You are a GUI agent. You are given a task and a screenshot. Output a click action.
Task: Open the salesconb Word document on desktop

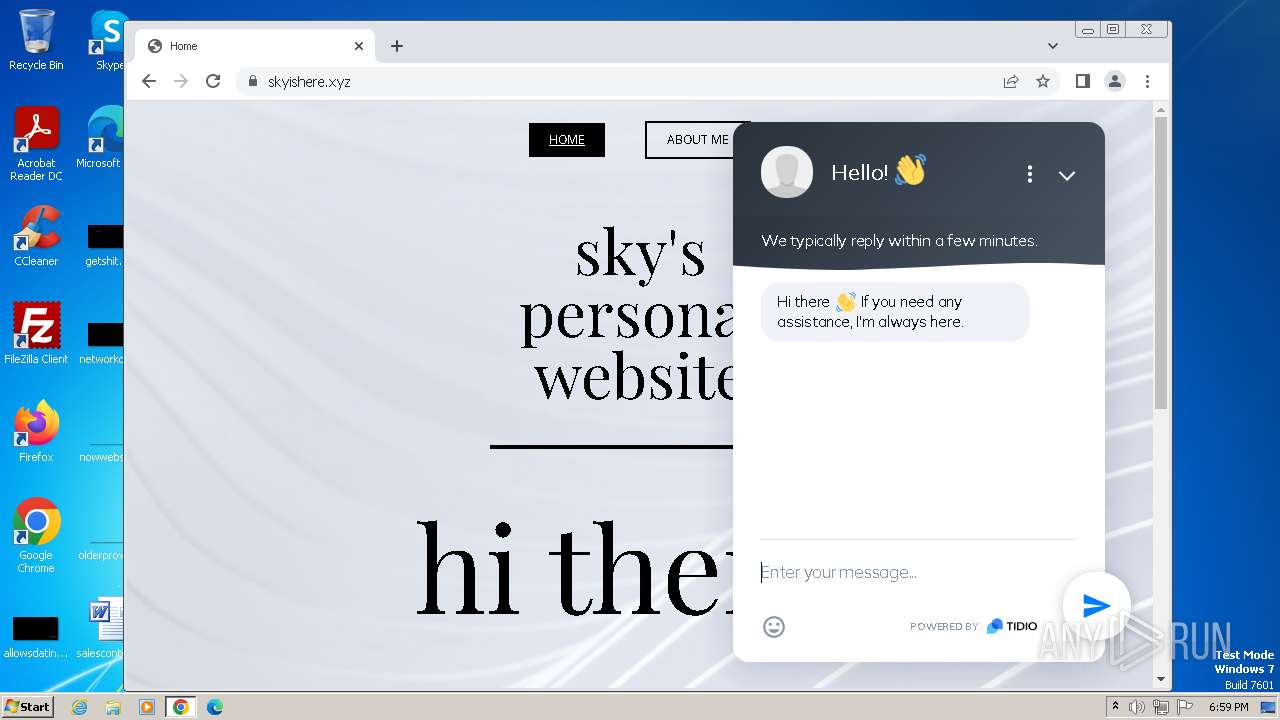tap(101, 628)
